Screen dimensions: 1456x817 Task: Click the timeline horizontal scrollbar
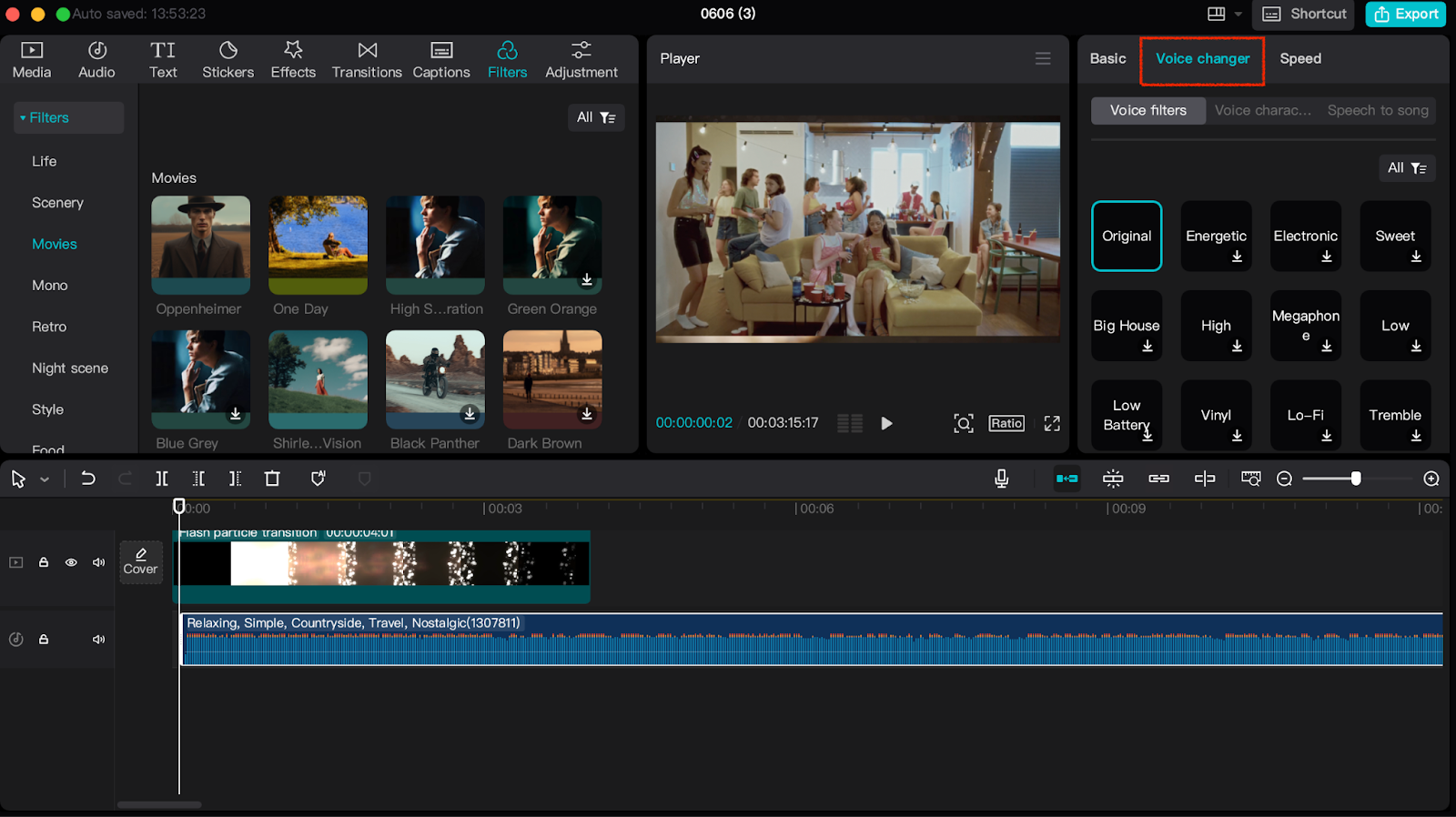pos(159,804)
